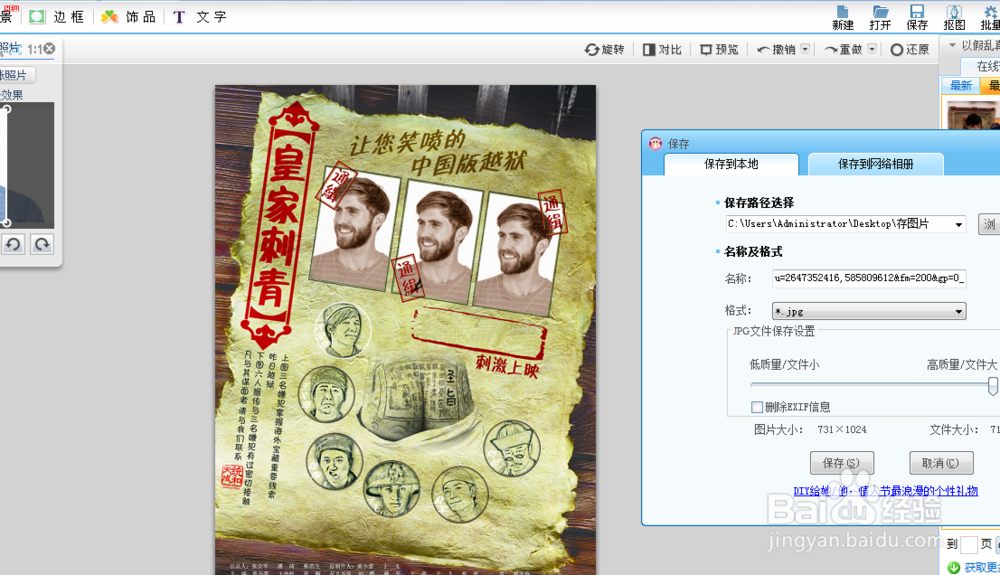Click the browse button beside save path

pos(989,224)
